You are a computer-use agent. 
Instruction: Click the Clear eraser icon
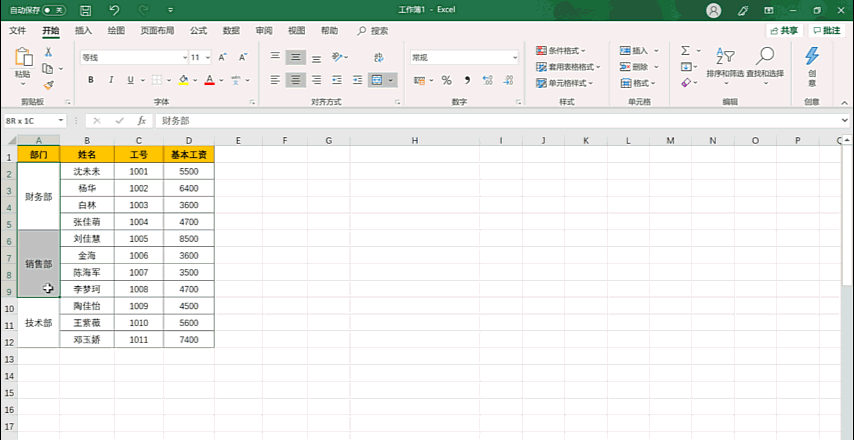pyautogui.click(x=686, y=83)
